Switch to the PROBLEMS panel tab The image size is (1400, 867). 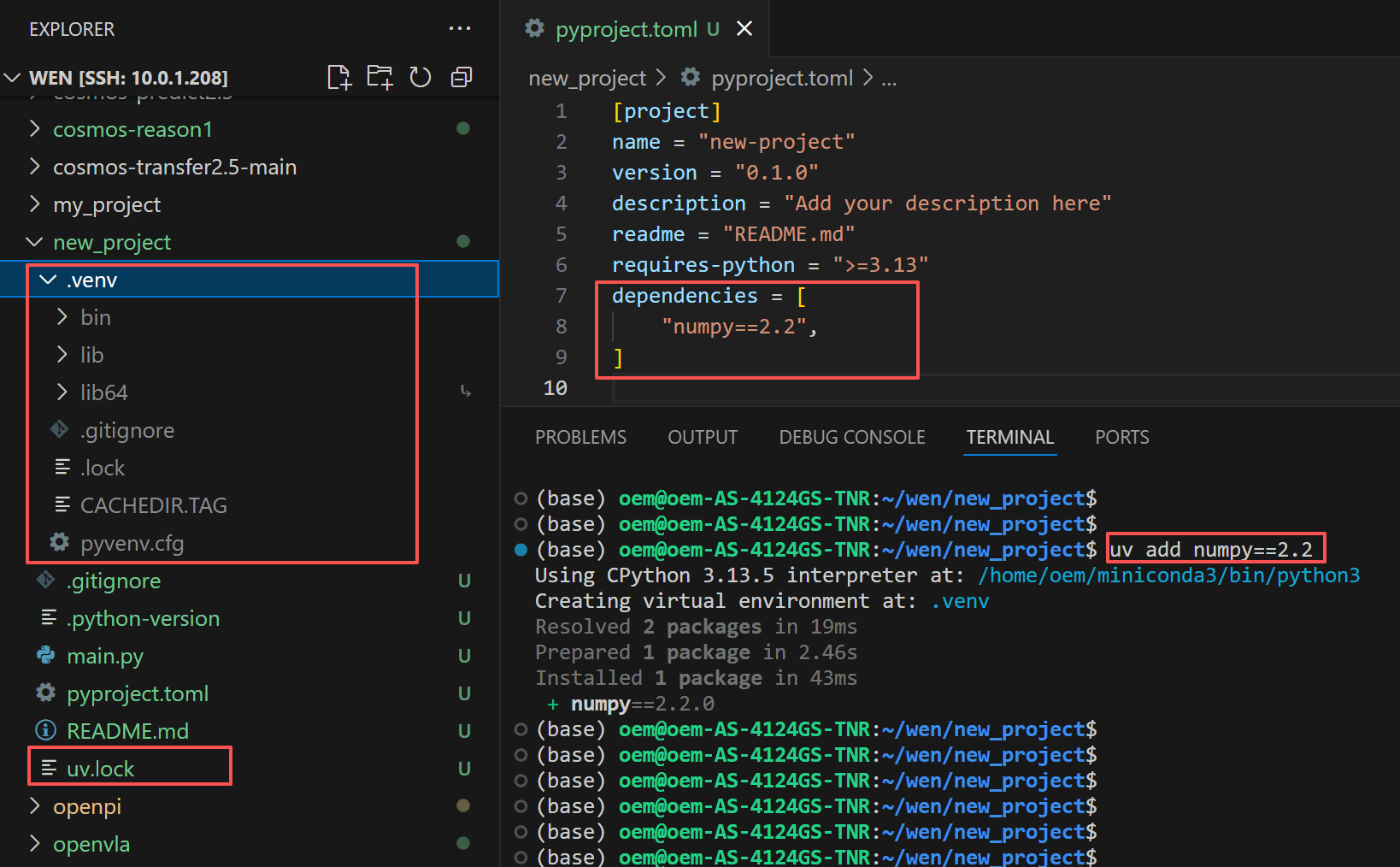[580, 437]
